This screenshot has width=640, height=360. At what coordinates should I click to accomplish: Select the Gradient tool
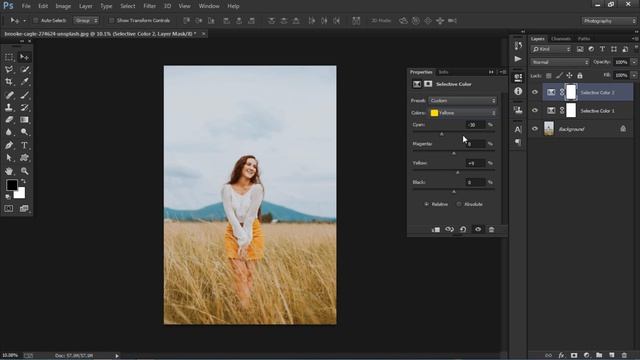pos(24,120)
